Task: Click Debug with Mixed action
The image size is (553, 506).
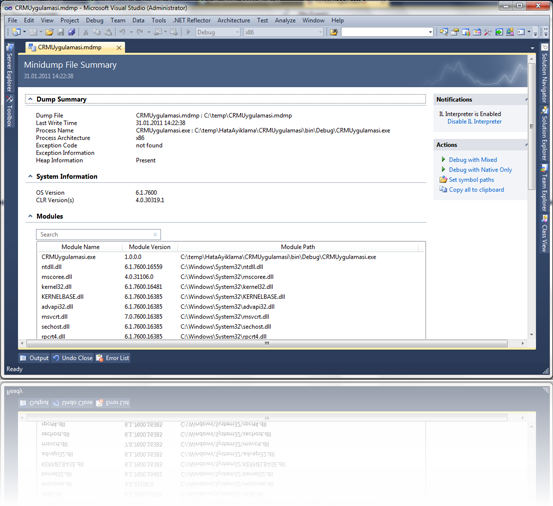Action: tap(473, 160)
